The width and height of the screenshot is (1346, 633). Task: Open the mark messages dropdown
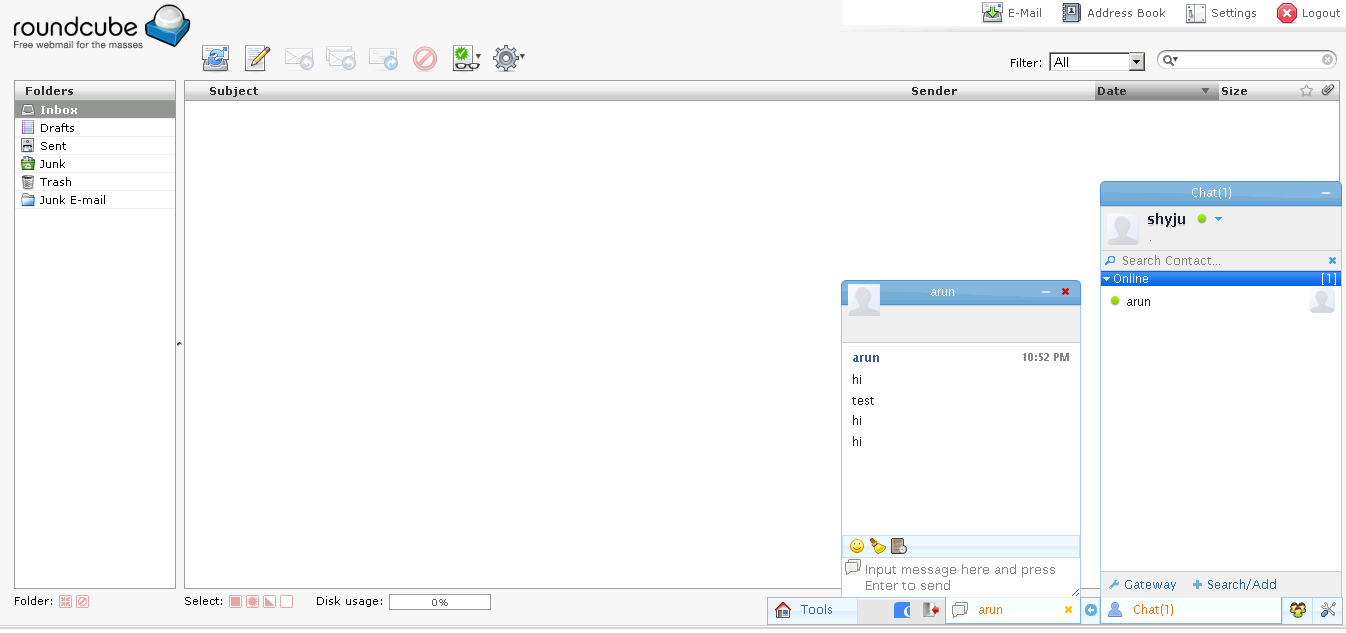(467, 59)
